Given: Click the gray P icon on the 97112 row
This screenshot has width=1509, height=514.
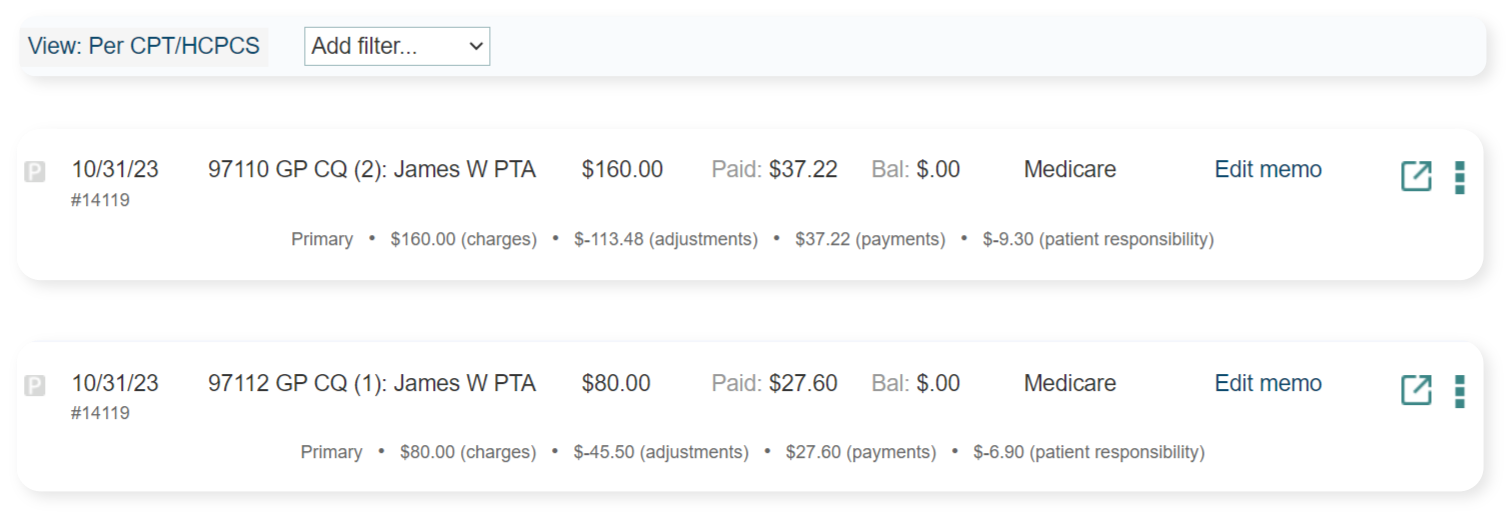Looking at the screenshot, I should click(x=35, y=385).
